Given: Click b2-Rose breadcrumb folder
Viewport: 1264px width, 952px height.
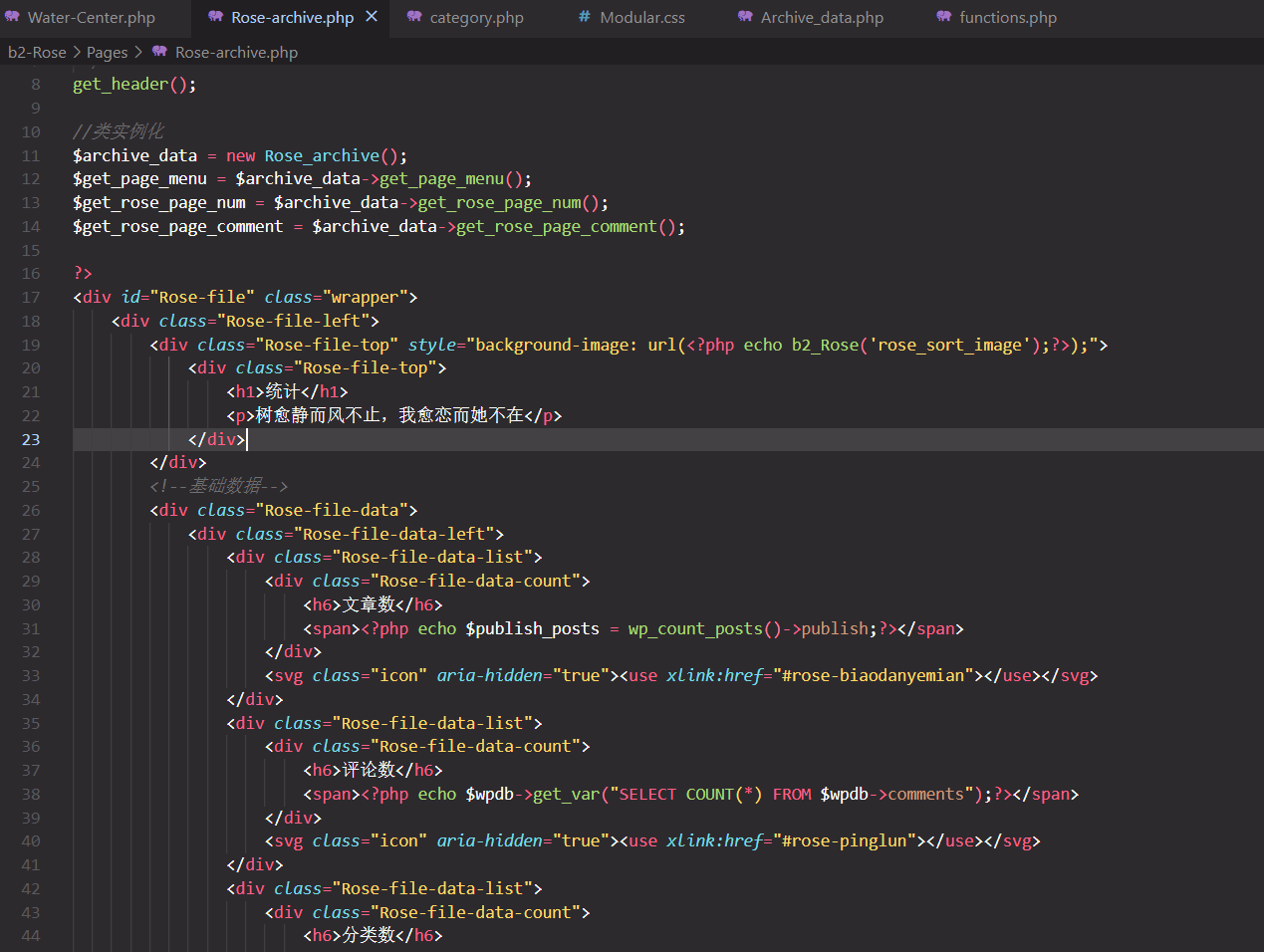Looking at the screenshot, I should tap(37, 52).
